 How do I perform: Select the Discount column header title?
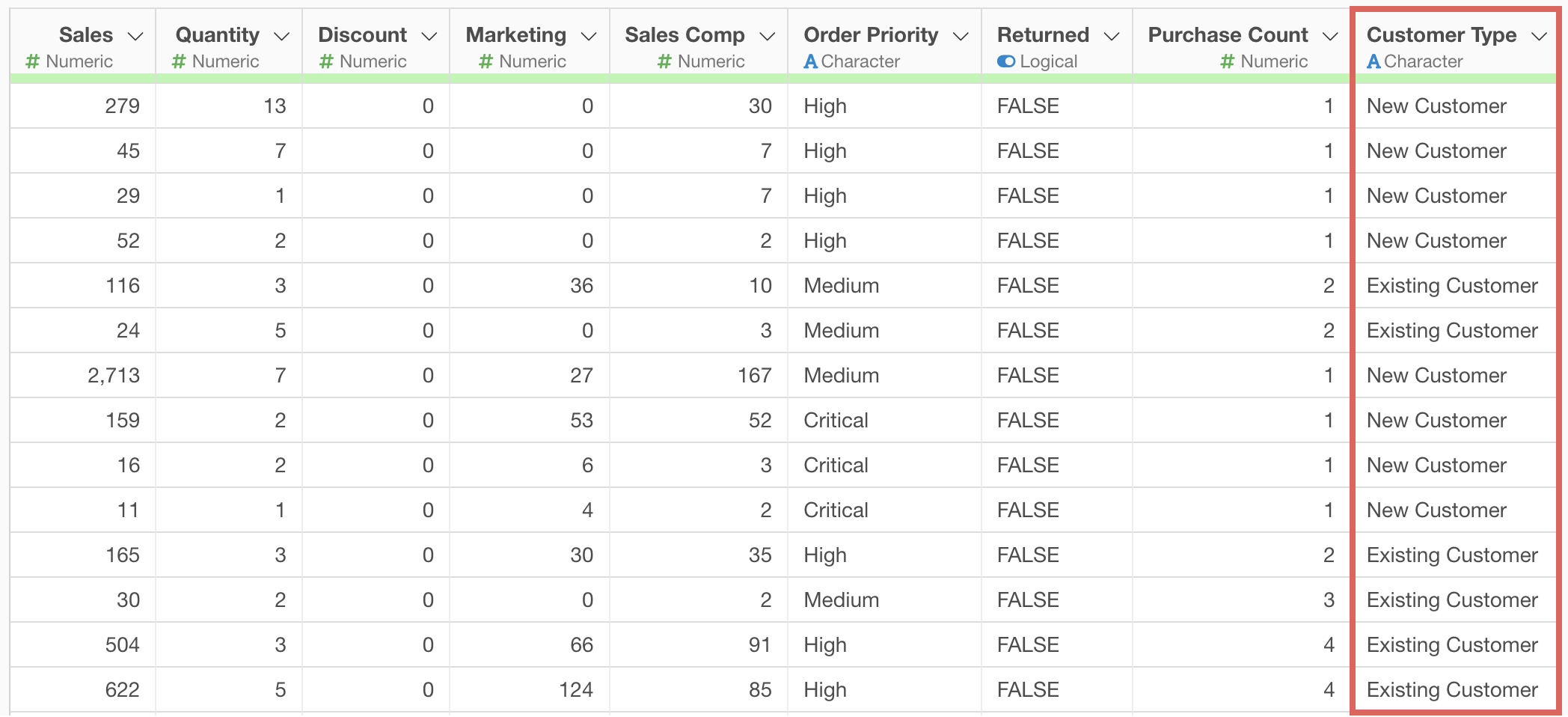363,35
